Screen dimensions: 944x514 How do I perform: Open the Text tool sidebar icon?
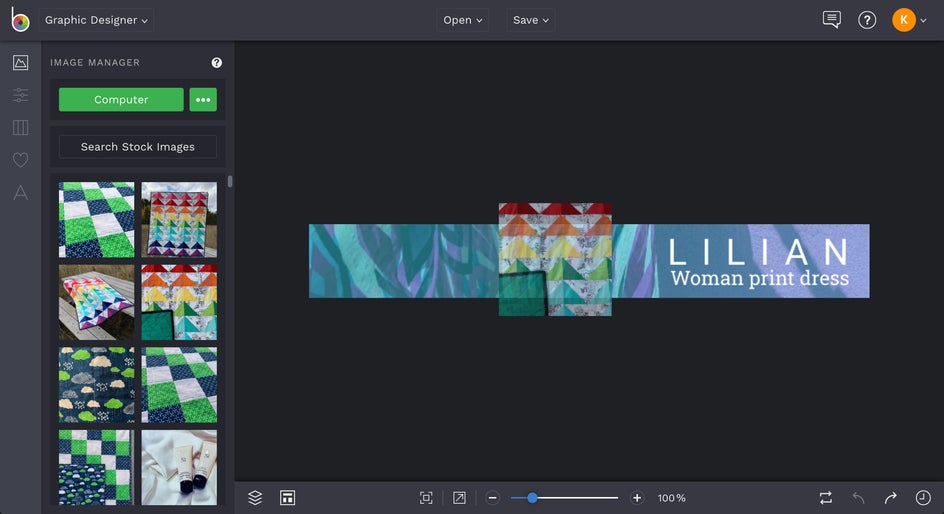pos(20,193)
